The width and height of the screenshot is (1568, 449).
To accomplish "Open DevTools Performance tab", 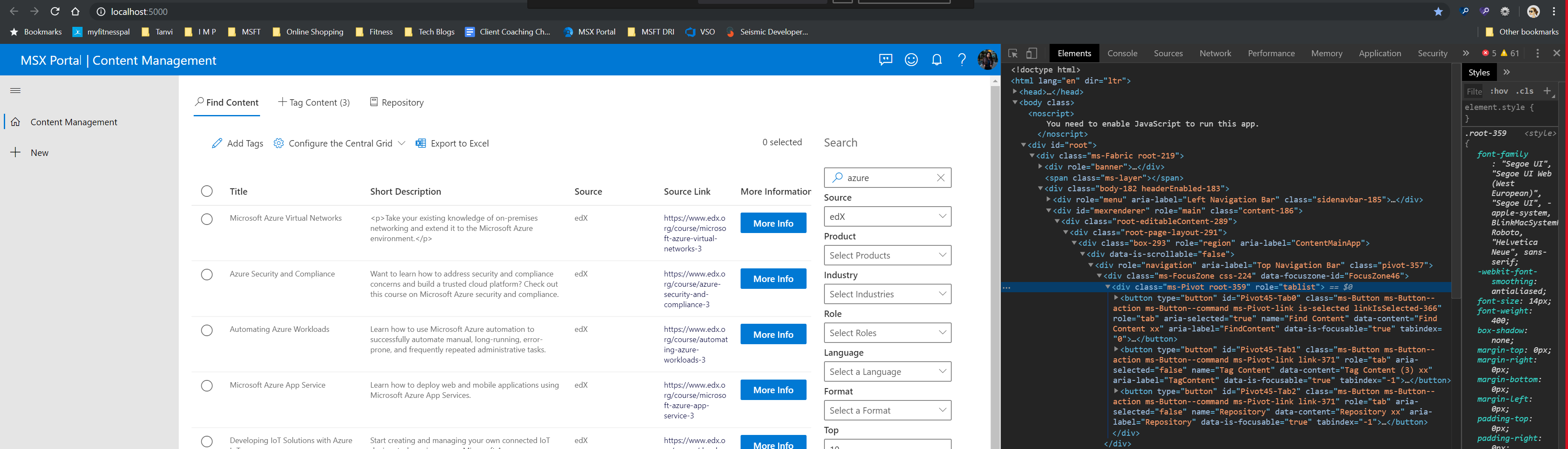I will [x=1271, y=54].
